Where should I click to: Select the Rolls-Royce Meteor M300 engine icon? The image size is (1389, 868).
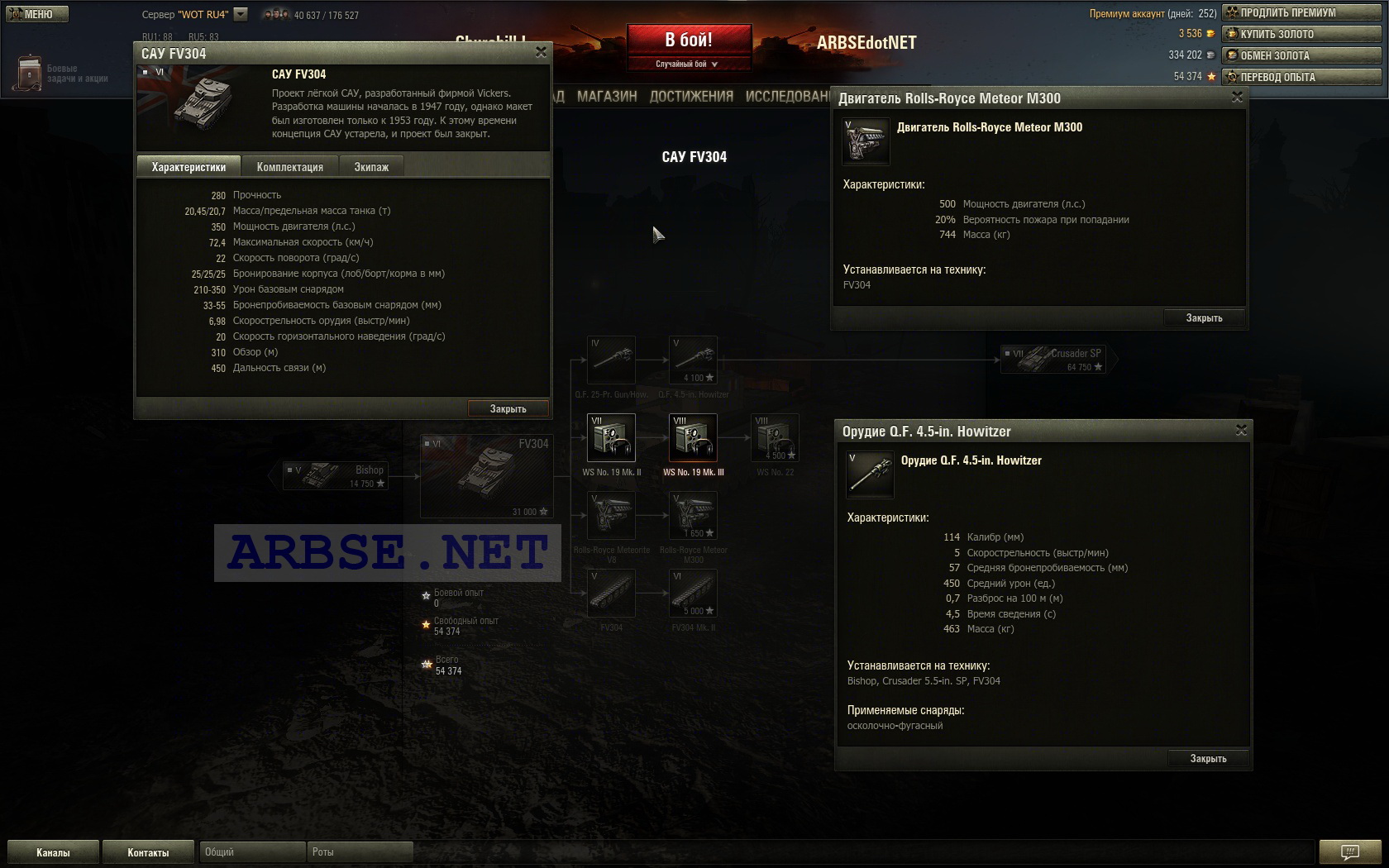click(693, 516)
